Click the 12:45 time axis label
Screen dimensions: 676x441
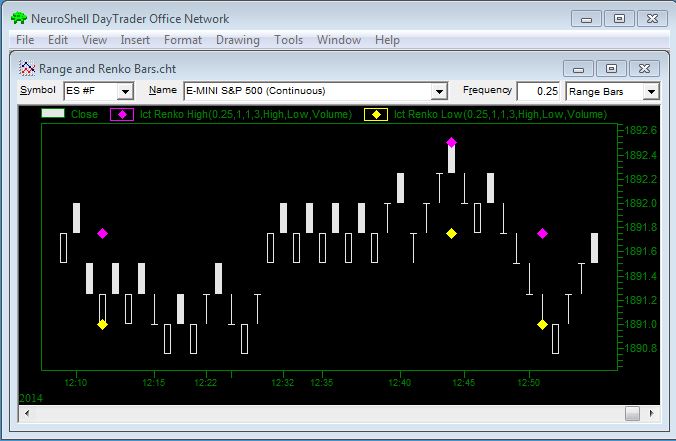[x=464, y=382]
